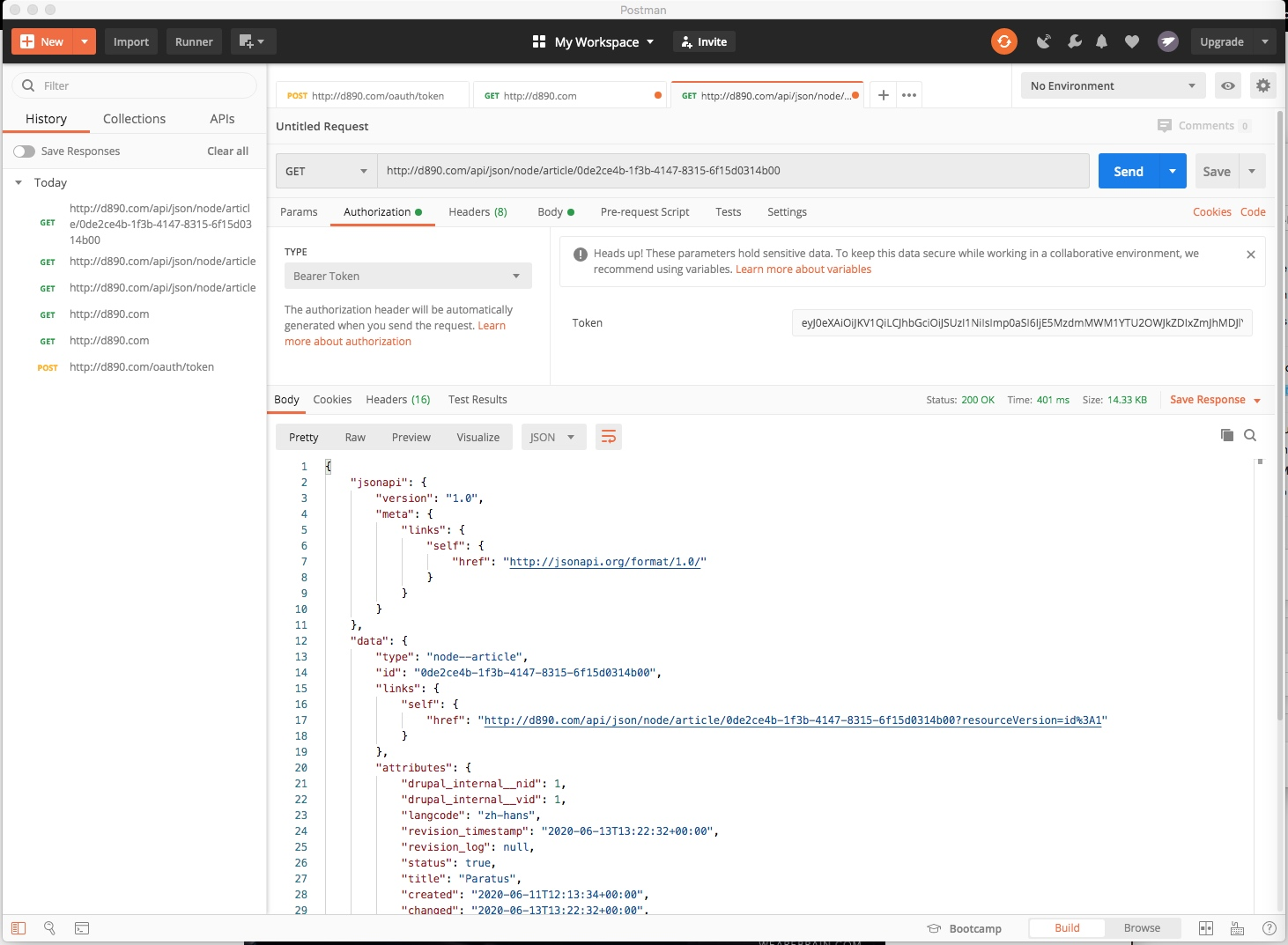The height and width of the screenshot is (945, 1288).
Task: Open manage environments gear icon
Action: [x=1263, y=85]
